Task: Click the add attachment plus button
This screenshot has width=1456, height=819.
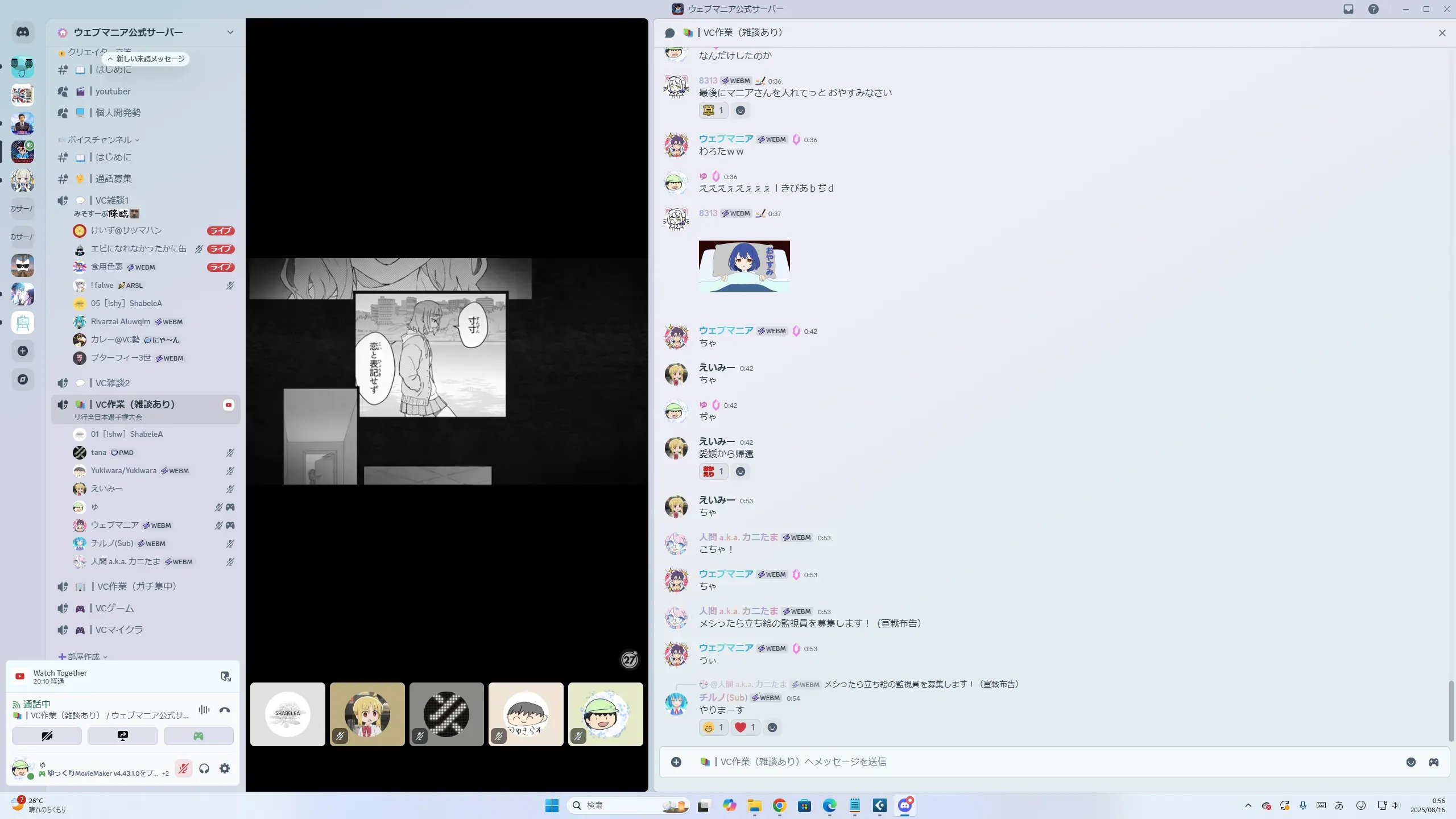Action: click(676, 762)
